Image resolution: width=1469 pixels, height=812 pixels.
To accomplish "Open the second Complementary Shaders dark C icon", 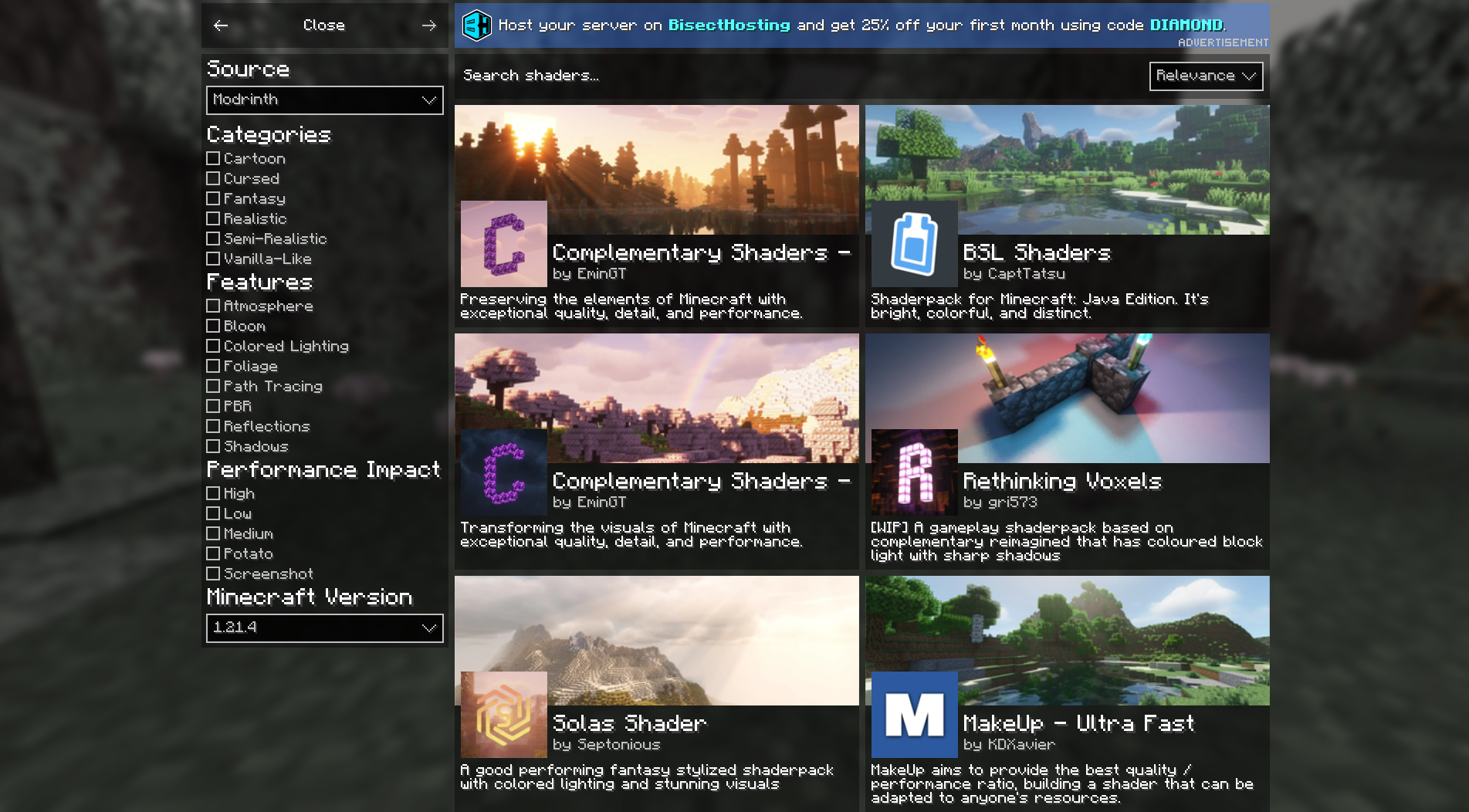I will click(x=504, y=472).
